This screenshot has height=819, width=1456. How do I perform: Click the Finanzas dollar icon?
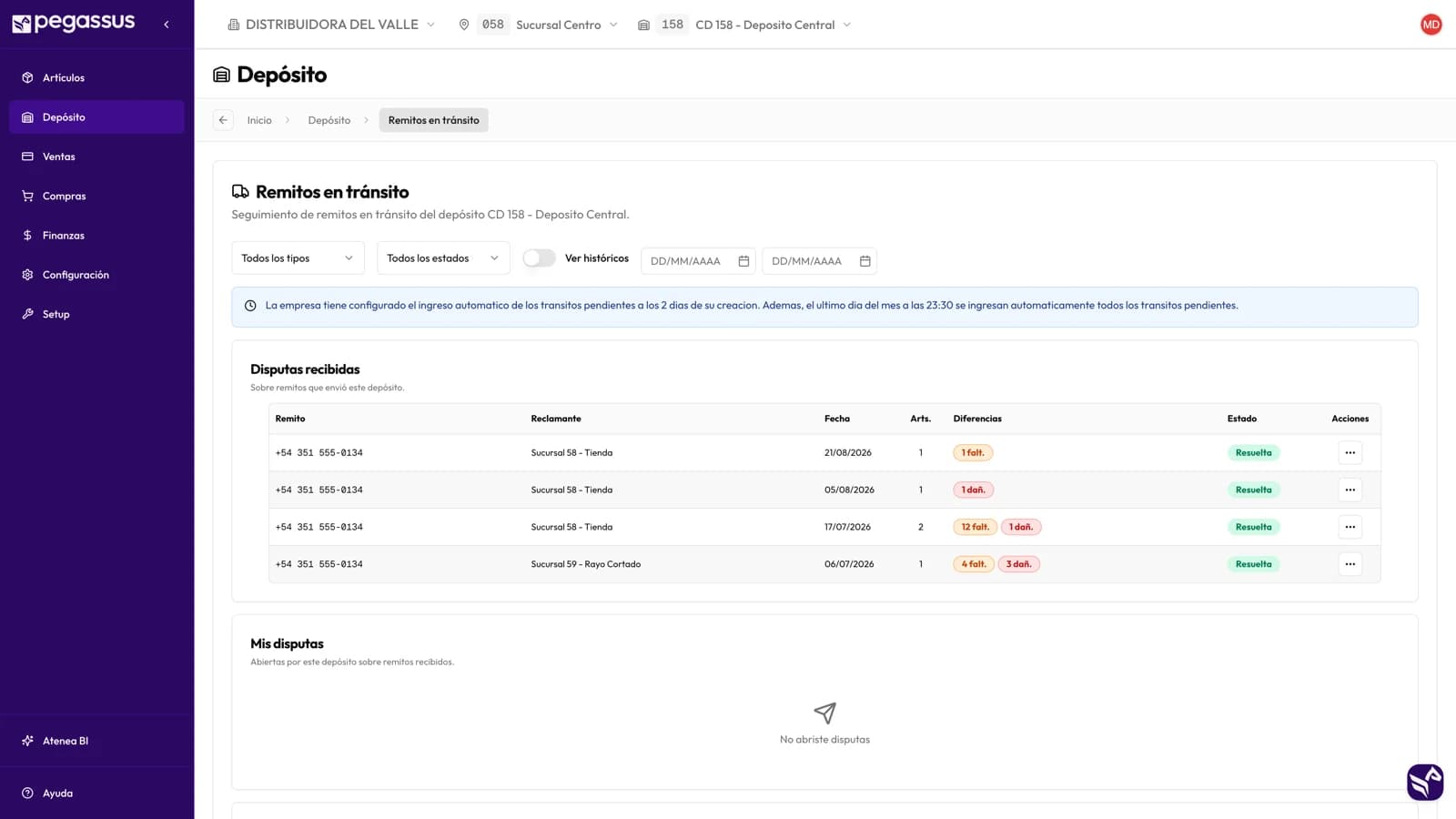tap(27, 236)
